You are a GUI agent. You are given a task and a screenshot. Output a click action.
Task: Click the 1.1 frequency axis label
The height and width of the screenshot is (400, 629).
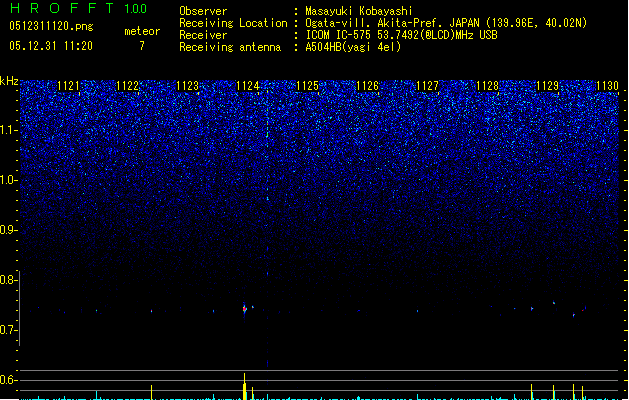(8, 130)
